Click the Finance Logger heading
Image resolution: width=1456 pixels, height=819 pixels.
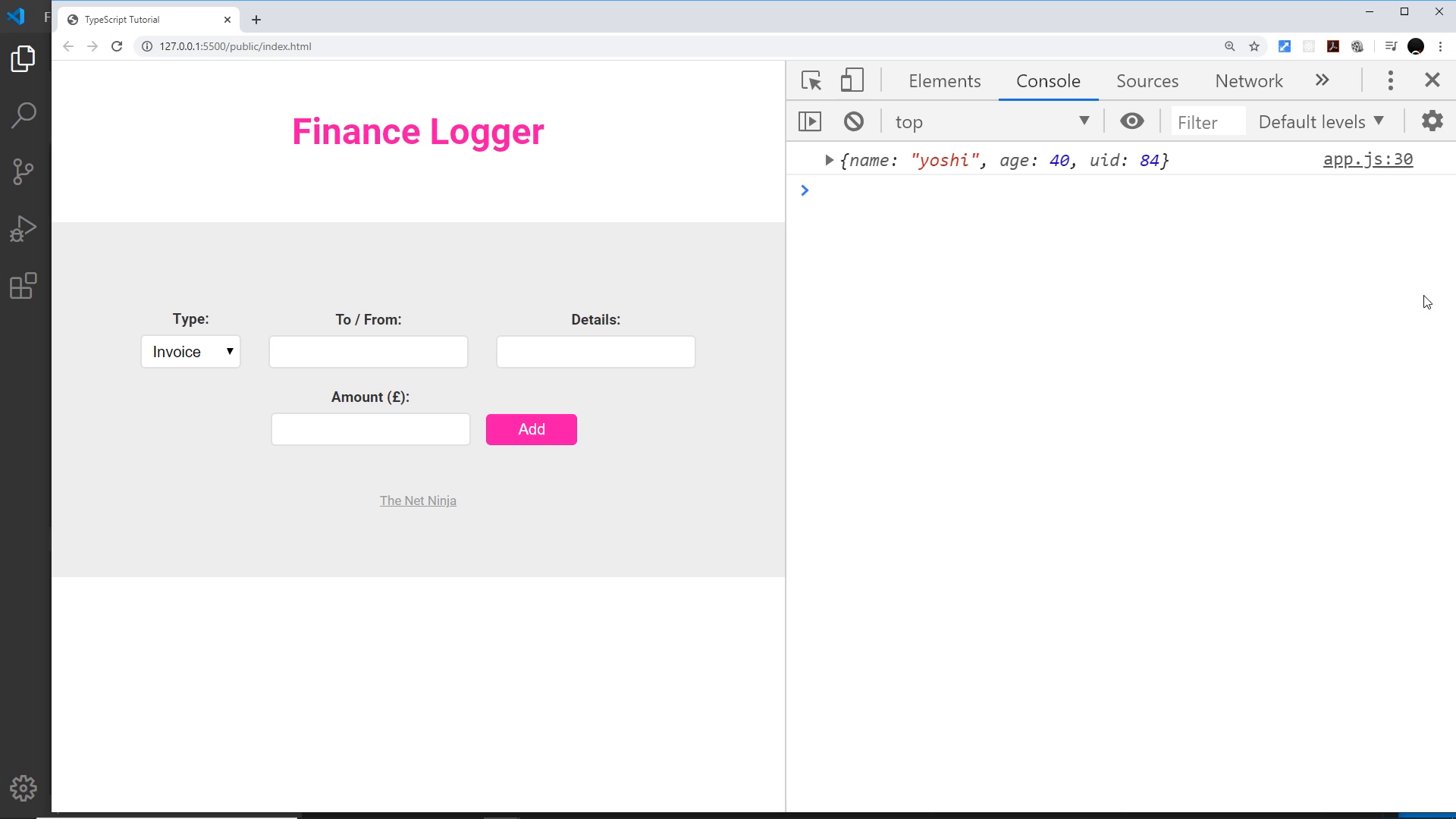pyautogui.click(x=418, y=132)
